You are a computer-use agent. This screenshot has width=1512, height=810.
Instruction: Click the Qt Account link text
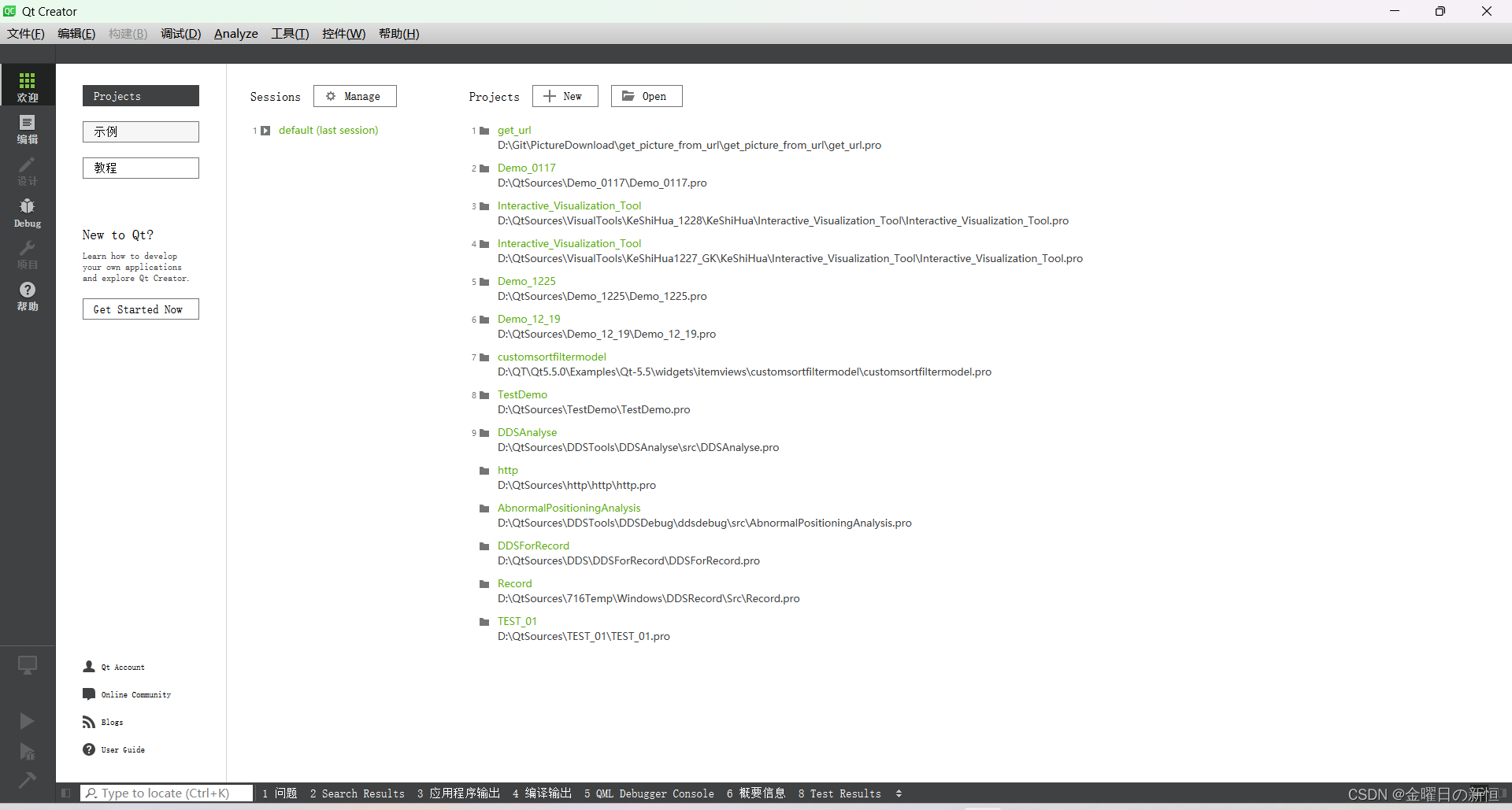pos(123,668)
